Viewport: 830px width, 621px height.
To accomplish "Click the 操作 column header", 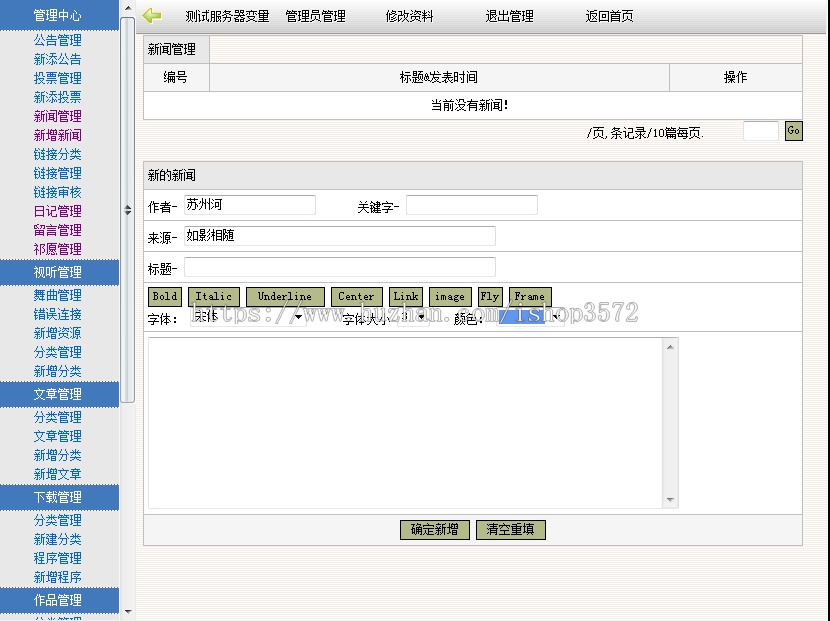I will pyautogui.click(x=735, y=77).
